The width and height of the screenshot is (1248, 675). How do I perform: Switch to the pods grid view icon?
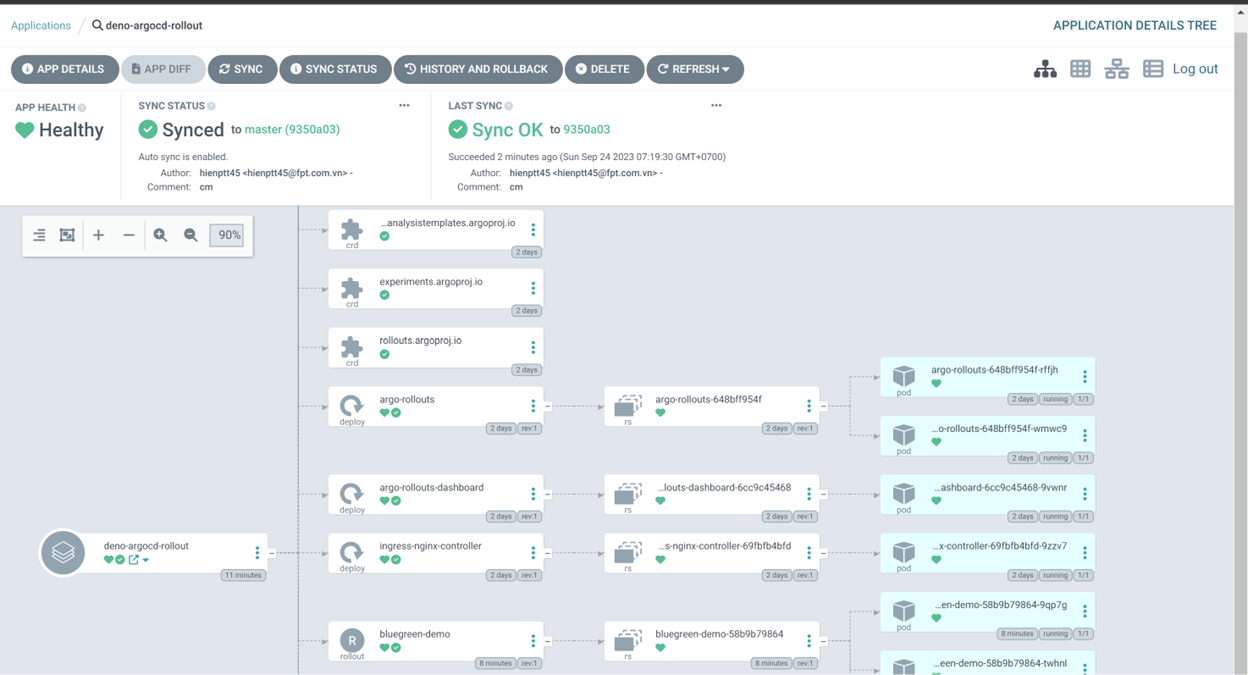pos(1080,69)
